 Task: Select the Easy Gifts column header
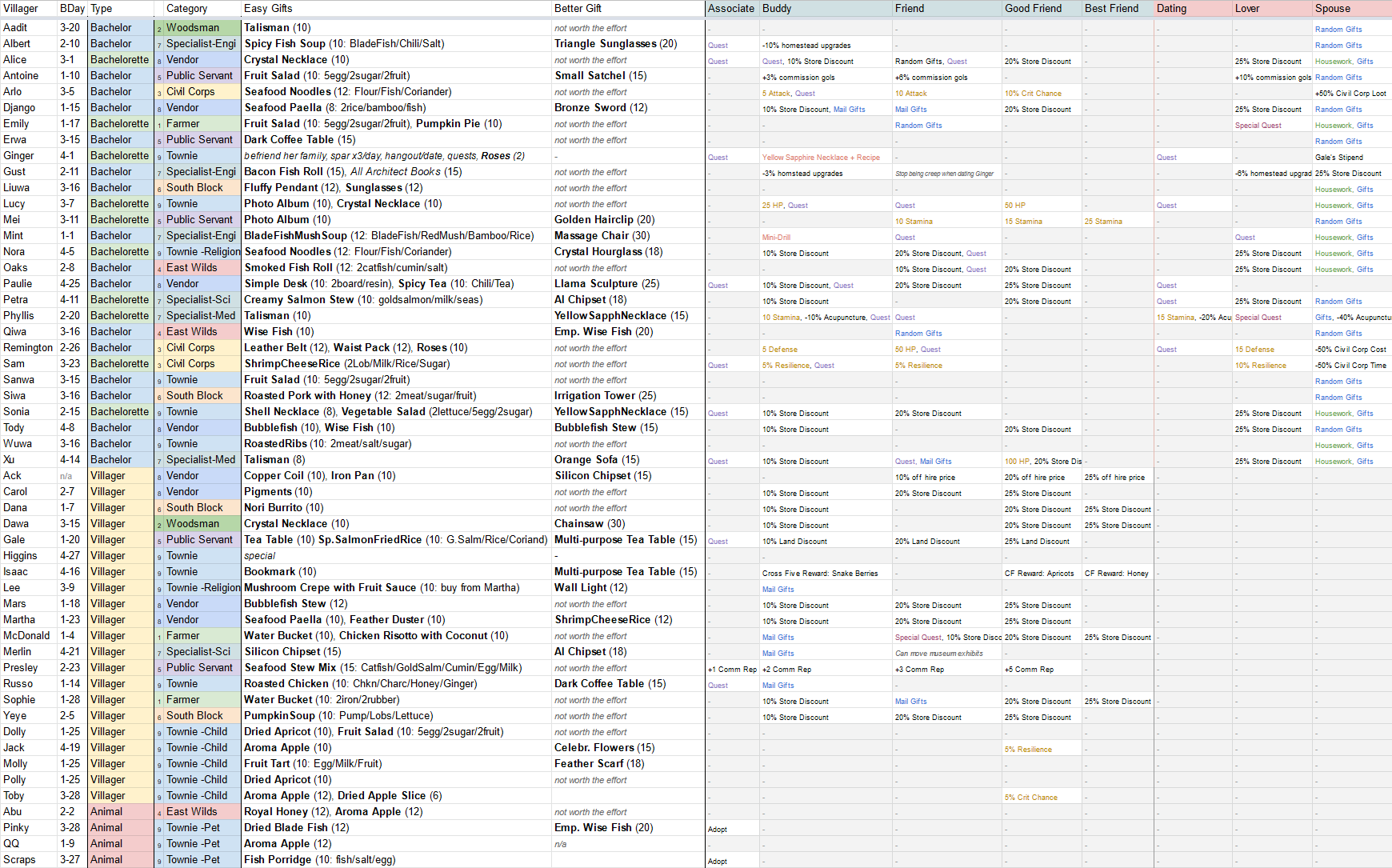[x=268, y=9]
